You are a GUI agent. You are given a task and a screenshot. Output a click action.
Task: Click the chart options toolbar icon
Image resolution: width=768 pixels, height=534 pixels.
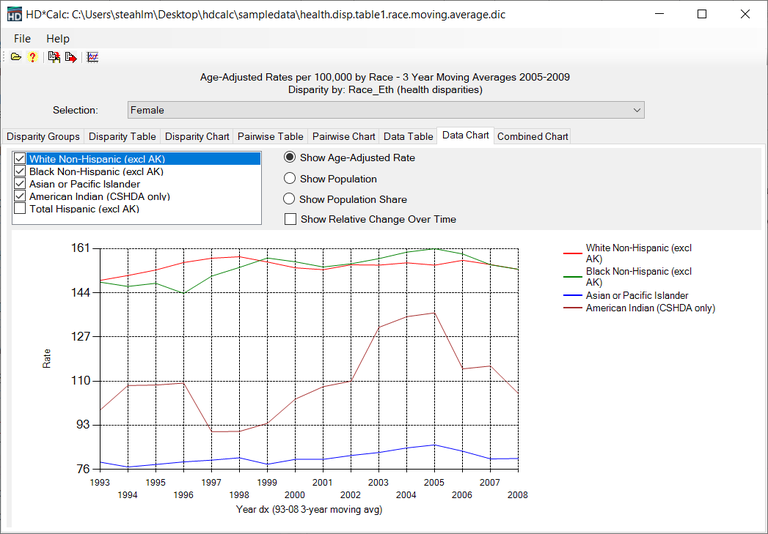(93, 58)
